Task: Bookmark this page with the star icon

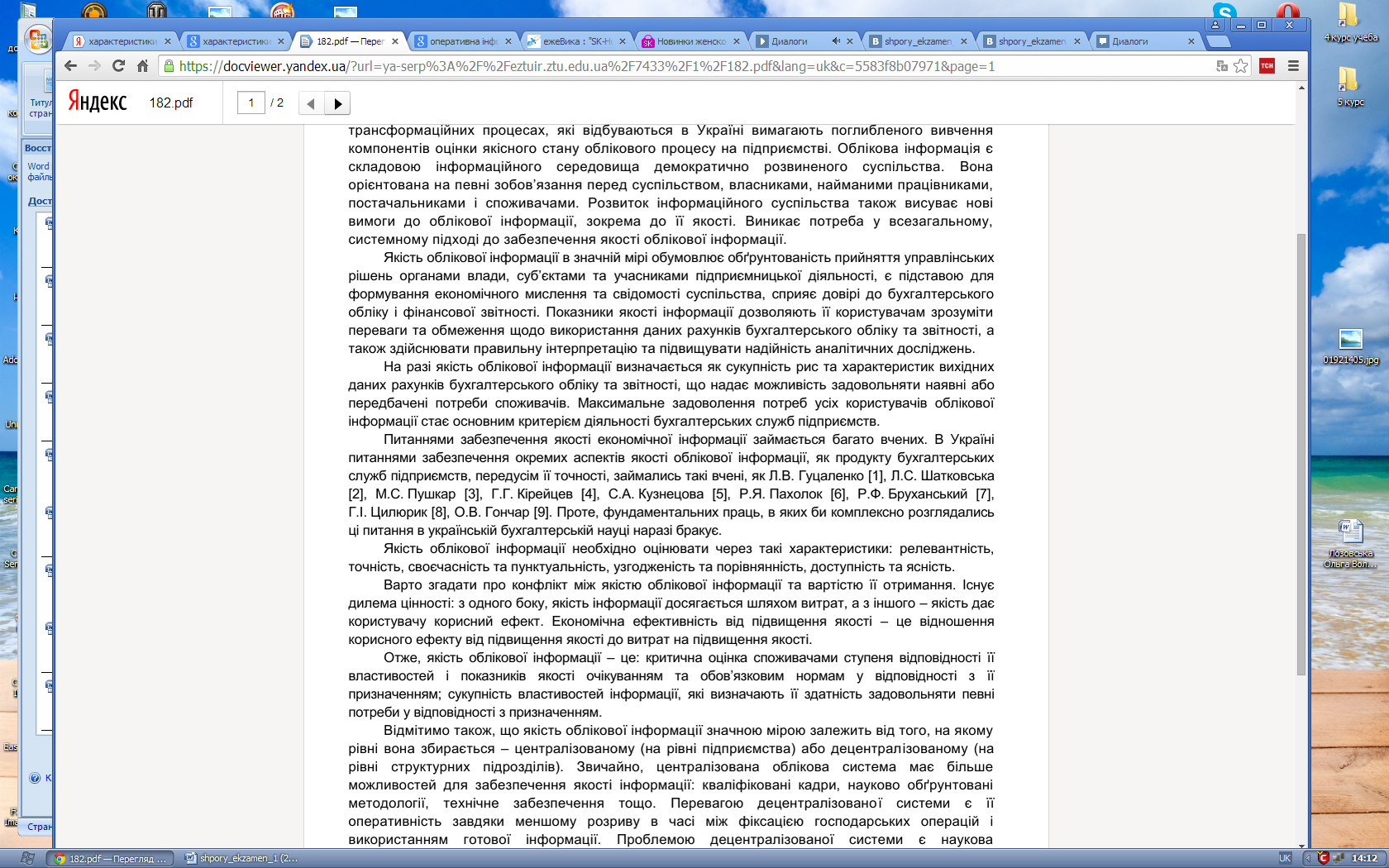Action: tap(1241, 66)
